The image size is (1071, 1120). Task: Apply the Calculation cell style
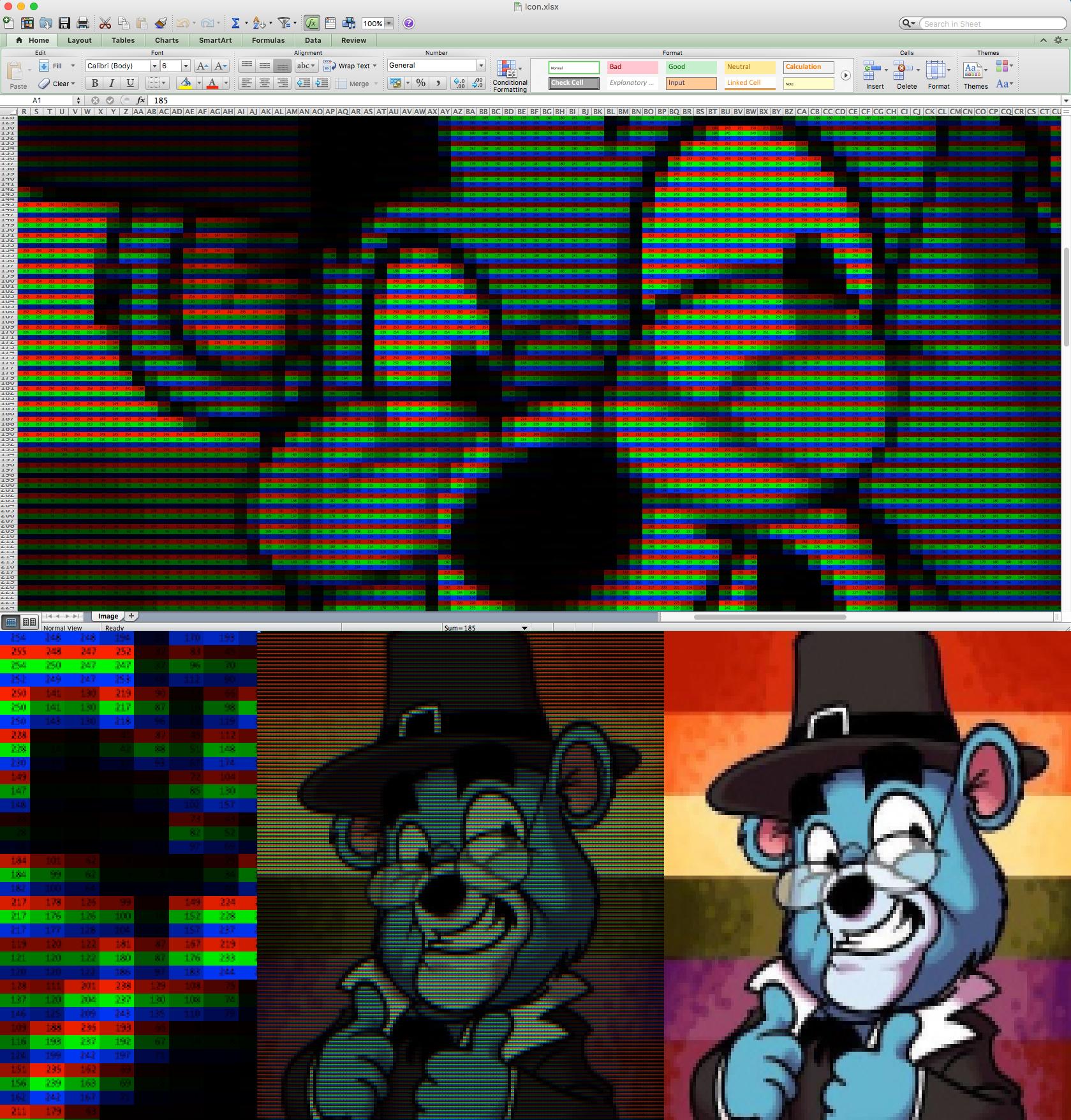pos(809,67)
